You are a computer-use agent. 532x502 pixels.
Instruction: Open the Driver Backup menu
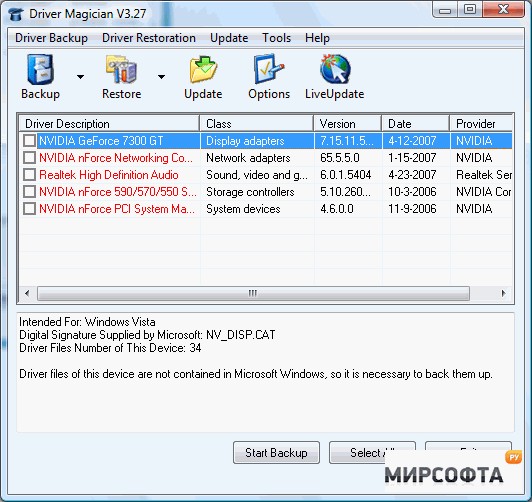tap(51, 38)
